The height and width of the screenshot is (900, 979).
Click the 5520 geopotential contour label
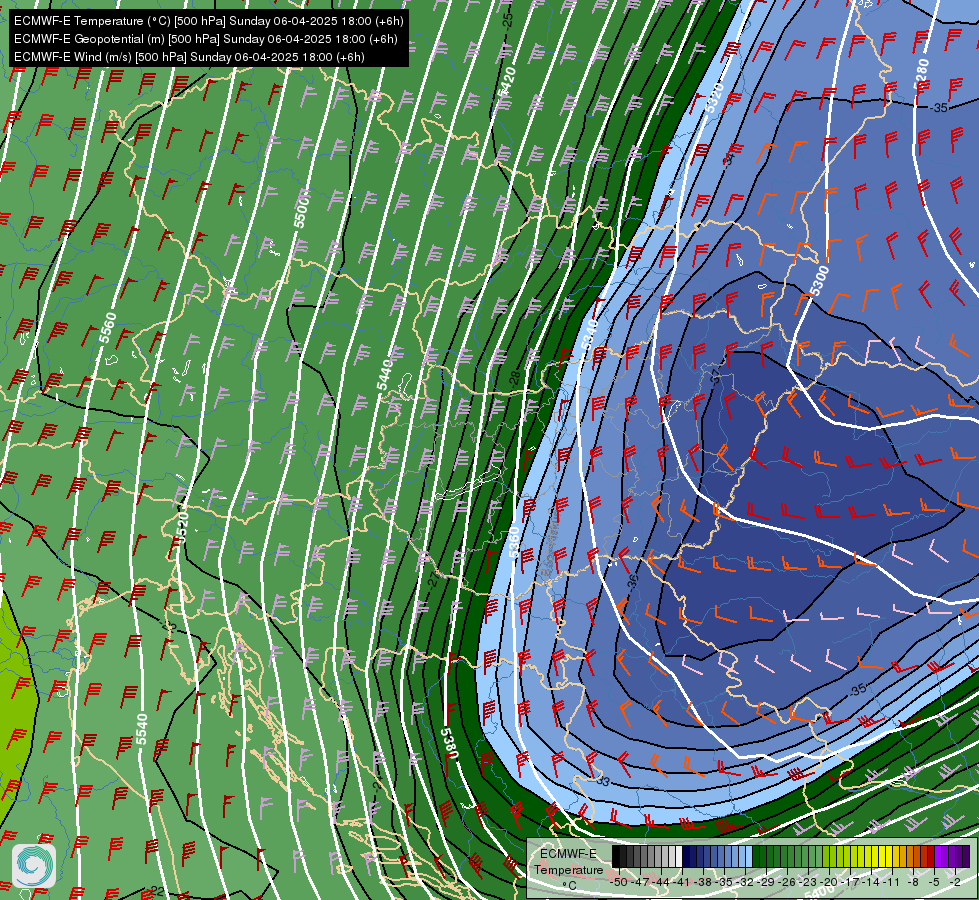tap(182, 525)
